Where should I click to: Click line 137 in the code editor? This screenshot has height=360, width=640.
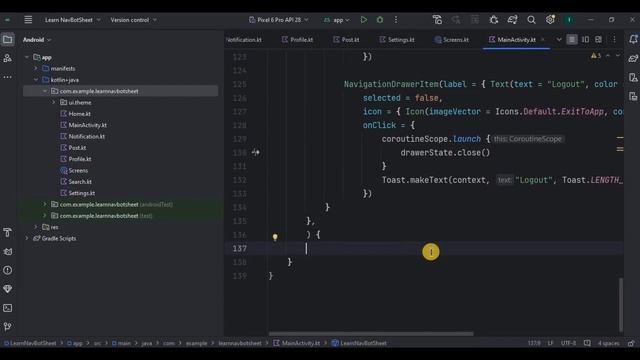click(x=424, y=248)
